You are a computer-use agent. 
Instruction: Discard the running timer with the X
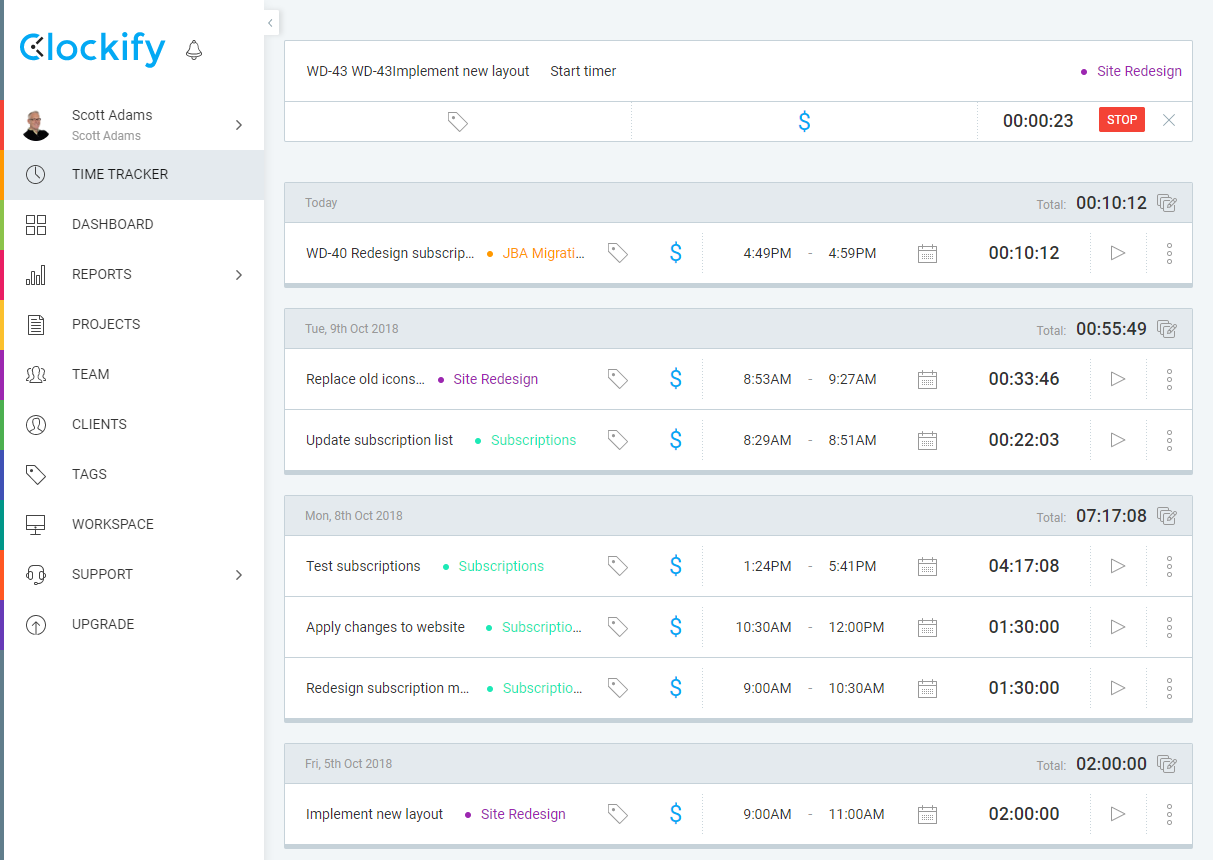[x=1169, y=120]
